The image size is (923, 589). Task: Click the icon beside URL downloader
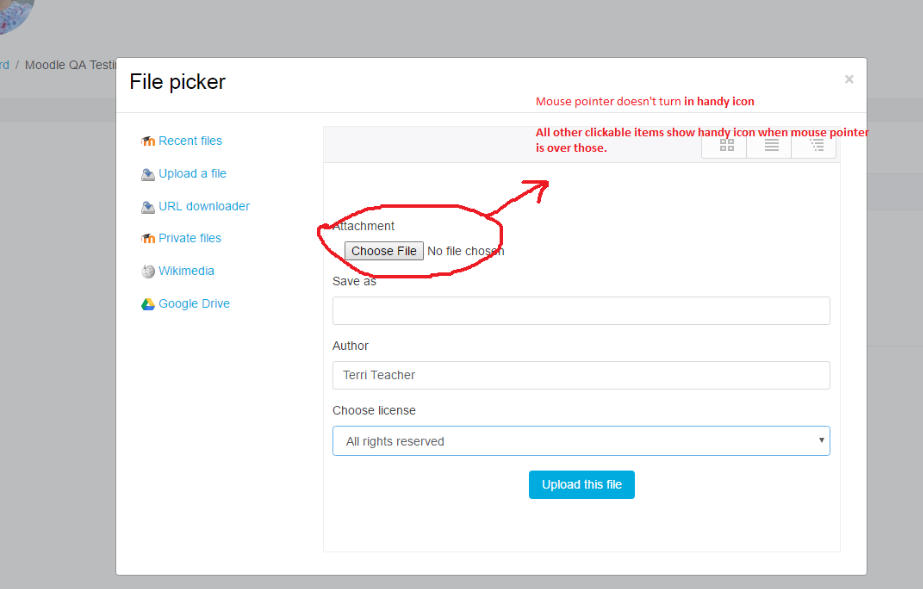point(148,207)
